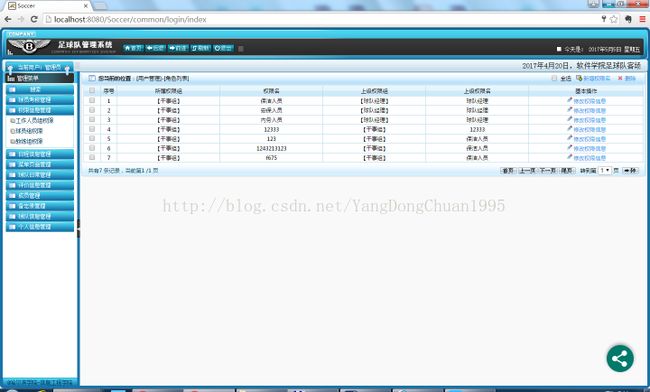Open the page-number dropdown in the pagination bar
This screenshot has width=650, height=392.
pyautogui.click(x=605, y=170)
